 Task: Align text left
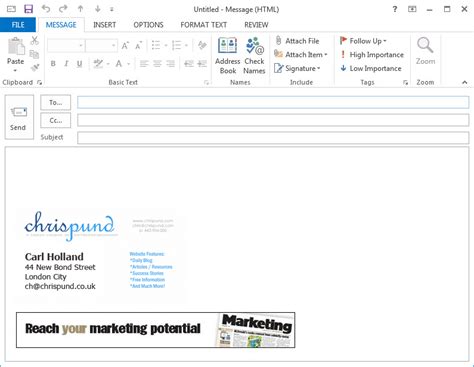point(144,63)
